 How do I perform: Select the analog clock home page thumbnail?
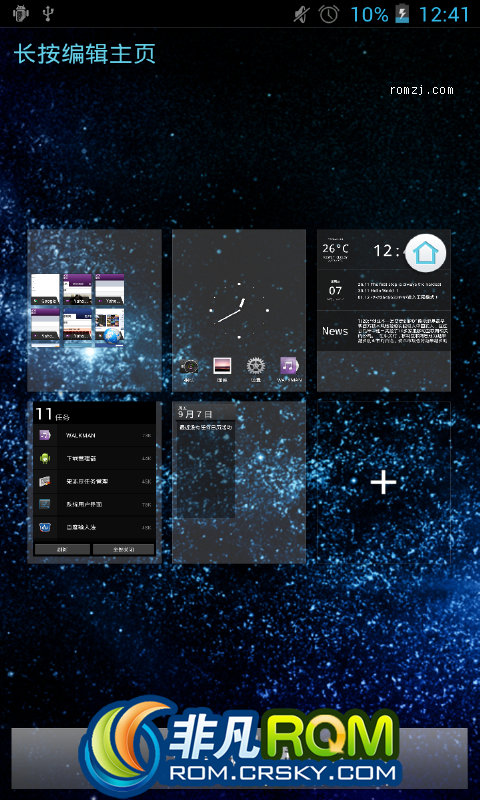pos(239,310)
